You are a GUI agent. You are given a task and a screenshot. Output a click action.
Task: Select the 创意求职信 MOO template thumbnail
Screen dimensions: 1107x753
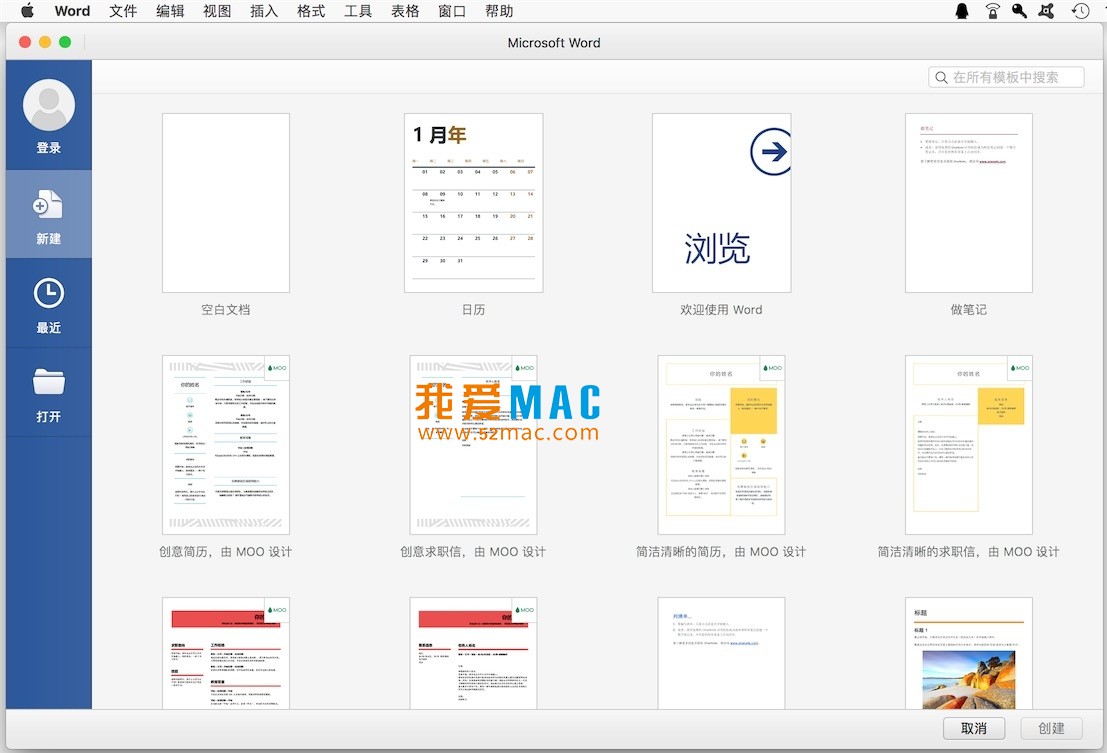[x=473, y=445]
